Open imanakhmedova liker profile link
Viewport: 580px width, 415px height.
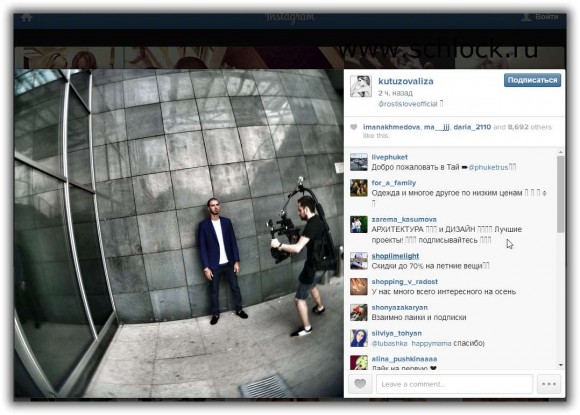pyautogui.click(x=391, y=127)
